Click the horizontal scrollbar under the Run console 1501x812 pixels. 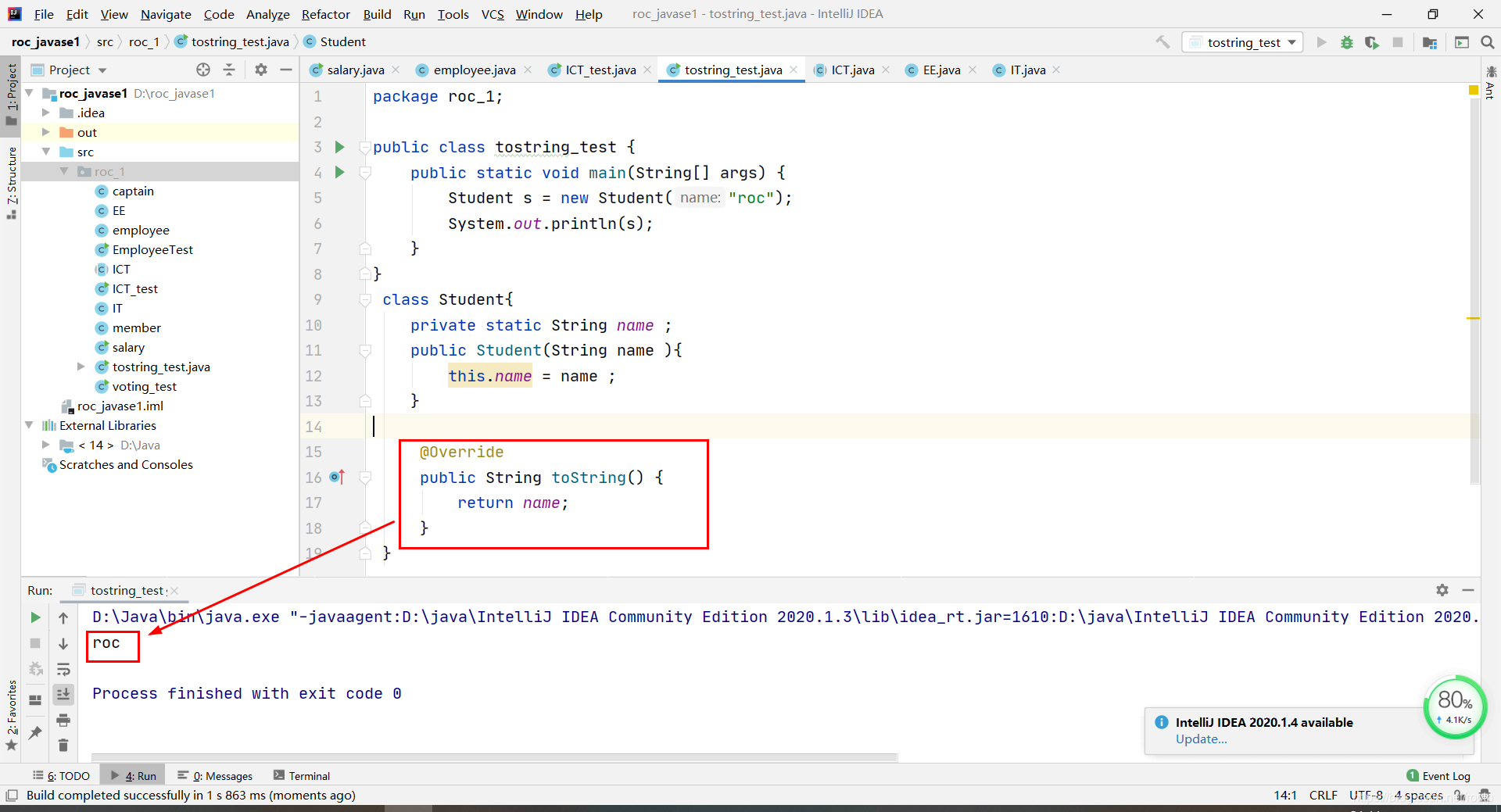[494, 757]
